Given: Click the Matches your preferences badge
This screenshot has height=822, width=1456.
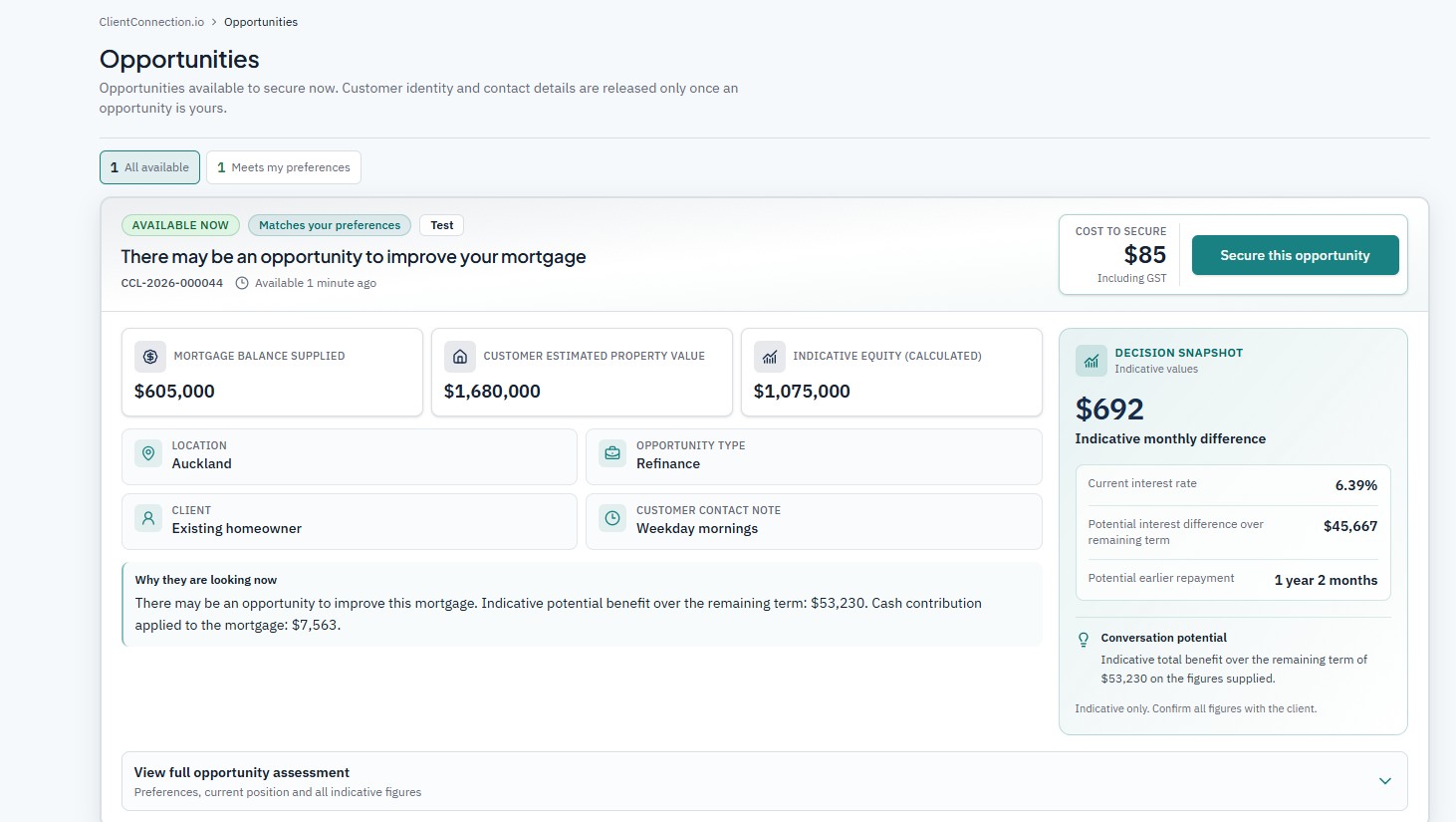Looking at the screenshot, I should pyautogui.click(x=330, y=225).
